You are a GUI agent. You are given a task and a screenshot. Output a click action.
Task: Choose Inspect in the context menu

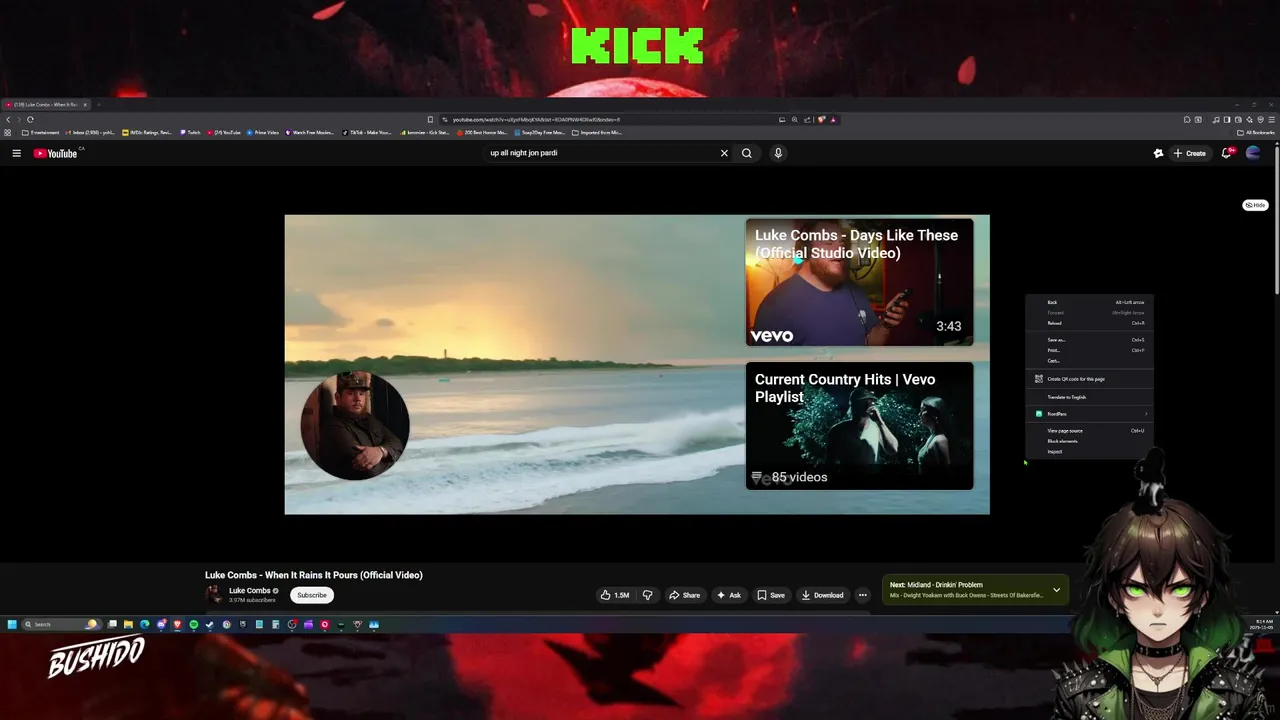pyautogui.click(x=1090, y=452)
